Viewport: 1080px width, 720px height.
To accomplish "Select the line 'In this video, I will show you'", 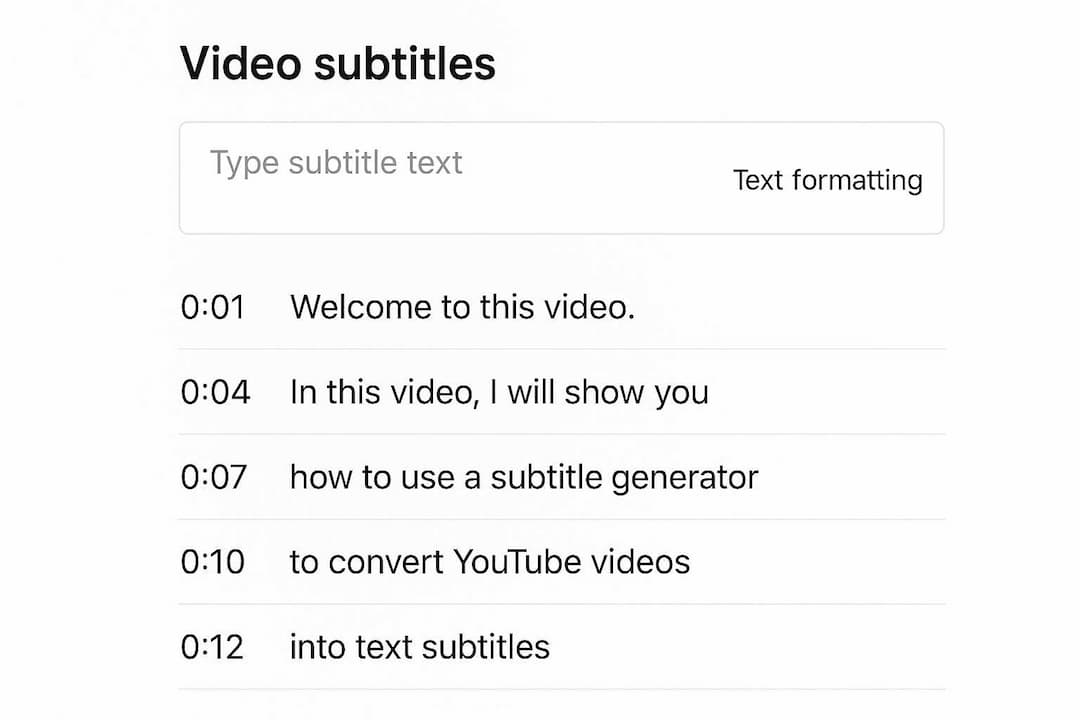I will tap(500, 392).
